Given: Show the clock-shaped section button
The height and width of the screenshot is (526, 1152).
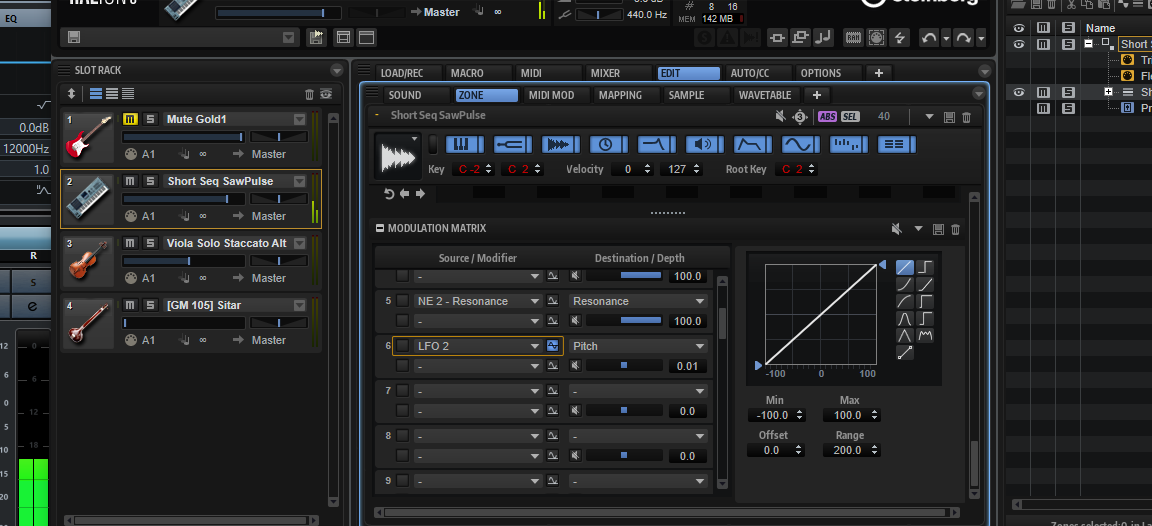Looking at the screenshot, I should point(609,144).
